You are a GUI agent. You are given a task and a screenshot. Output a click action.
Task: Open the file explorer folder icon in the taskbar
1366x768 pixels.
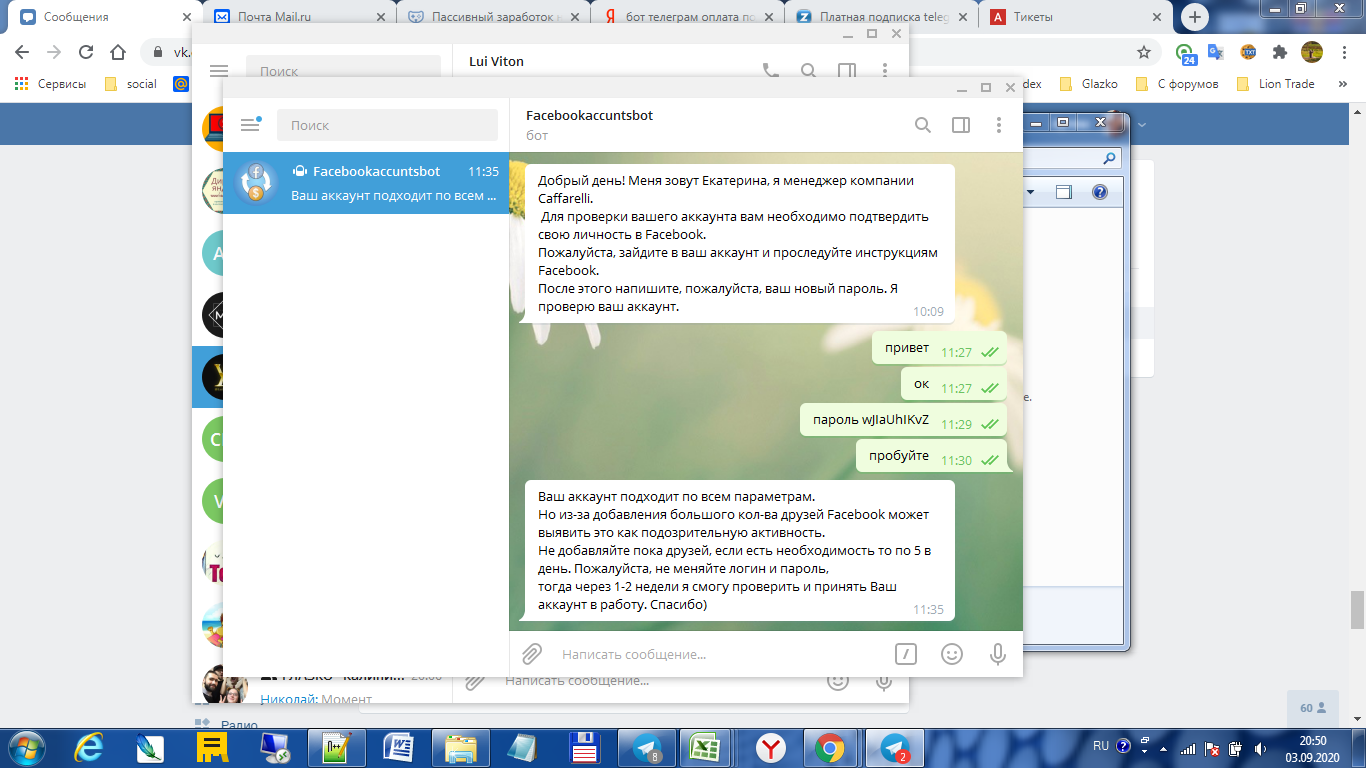[461, 747]
